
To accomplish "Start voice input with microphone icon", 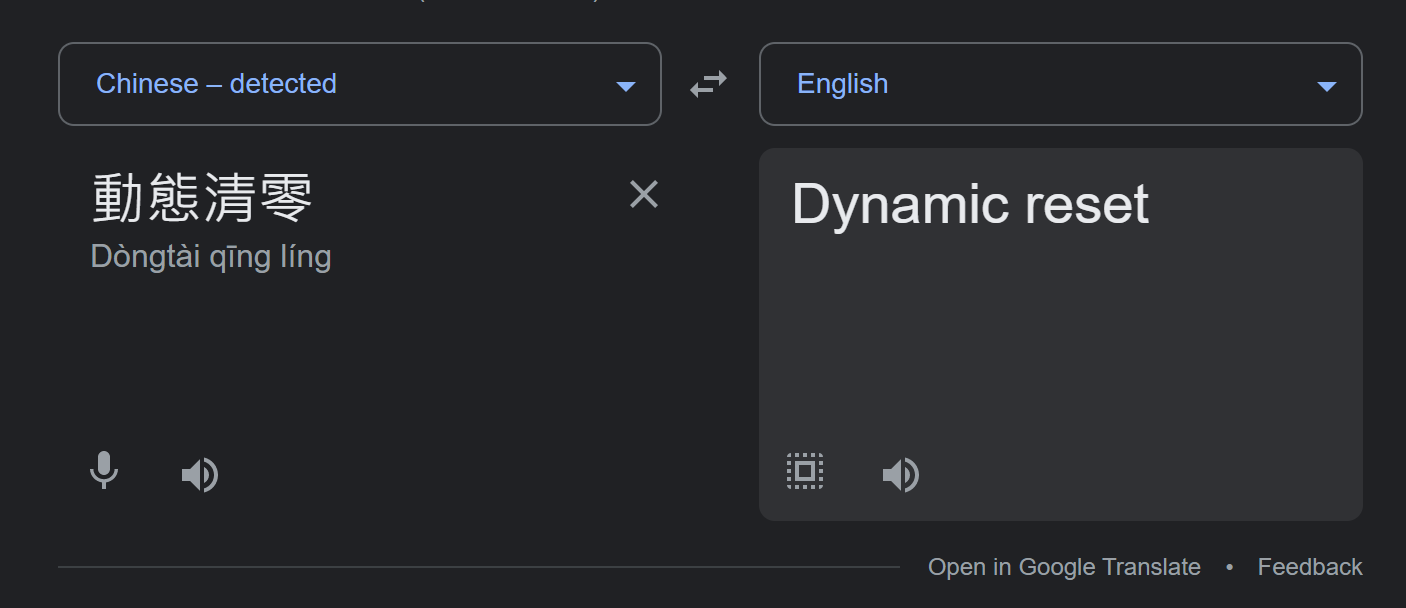I will [104, 471].
